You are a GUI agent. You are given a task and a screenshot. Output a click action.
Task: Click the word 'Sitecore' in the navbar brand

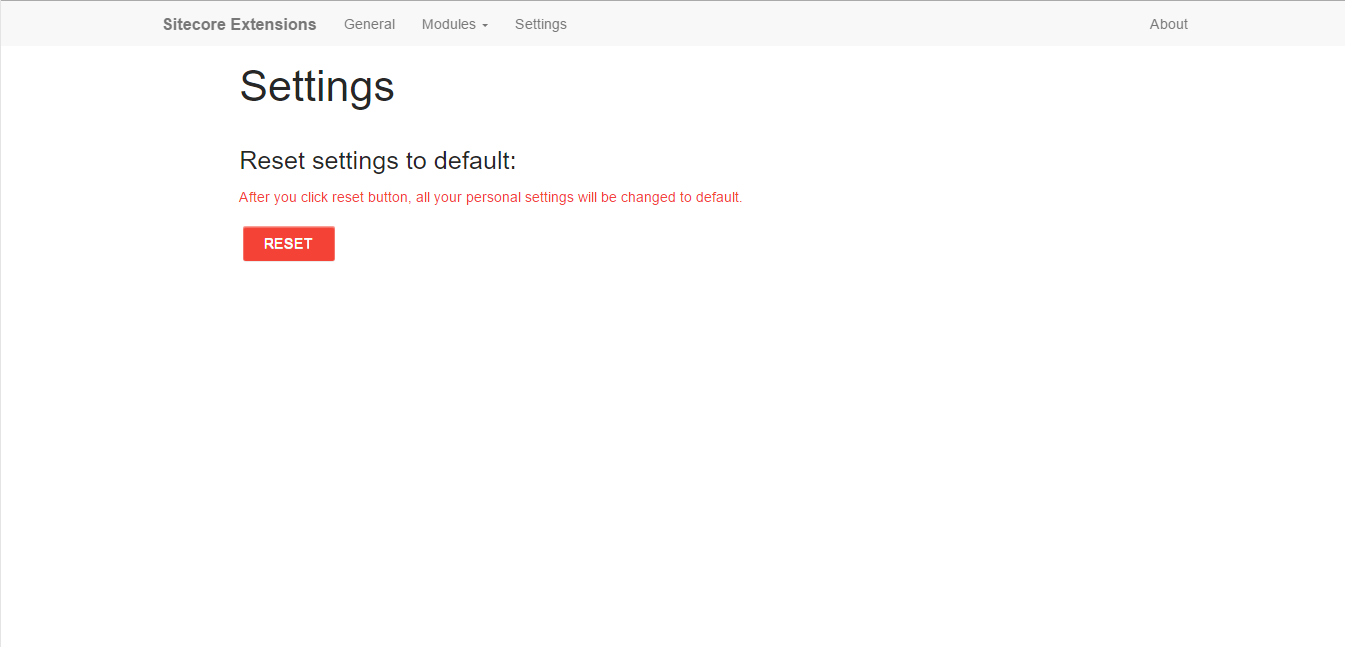[194, 24]
